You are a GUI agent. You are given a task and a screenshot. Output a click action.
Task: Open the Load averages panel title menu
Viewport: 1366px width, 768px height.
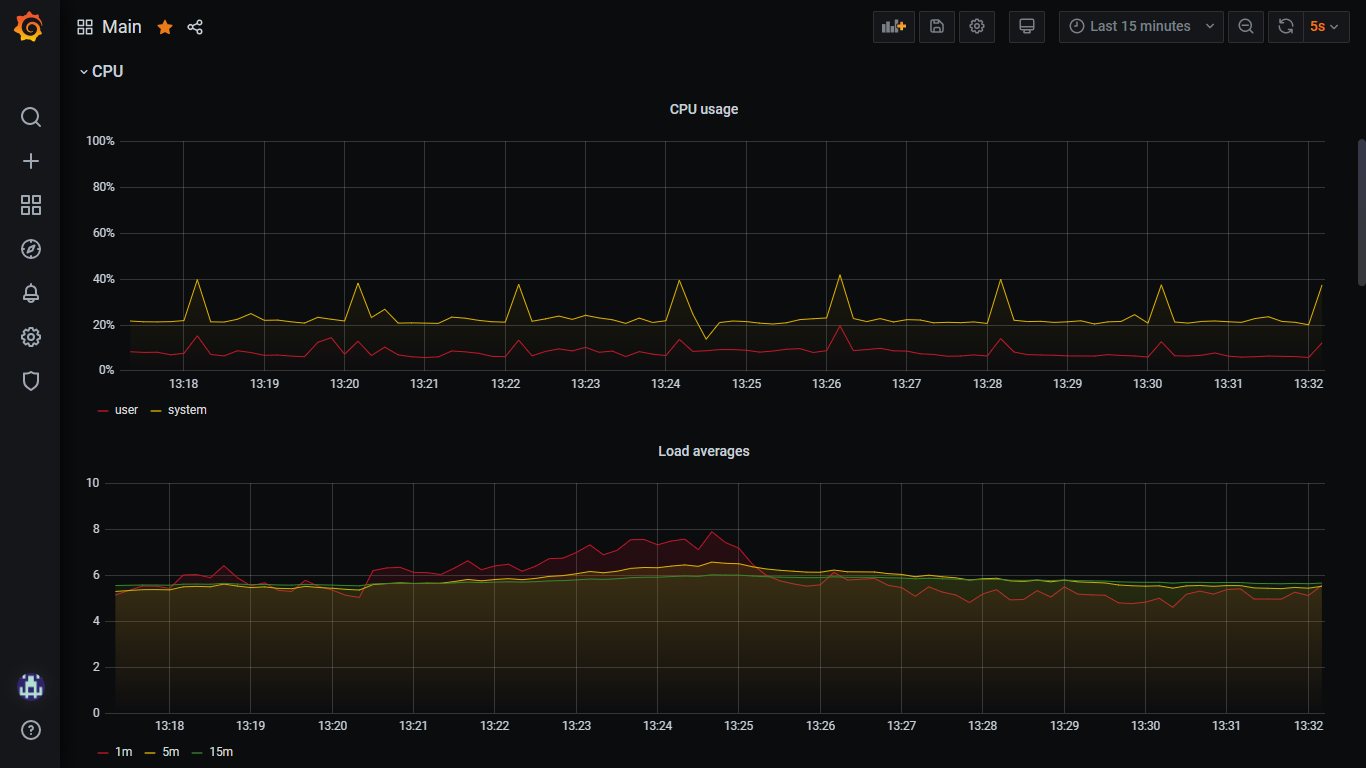(704, 451)
